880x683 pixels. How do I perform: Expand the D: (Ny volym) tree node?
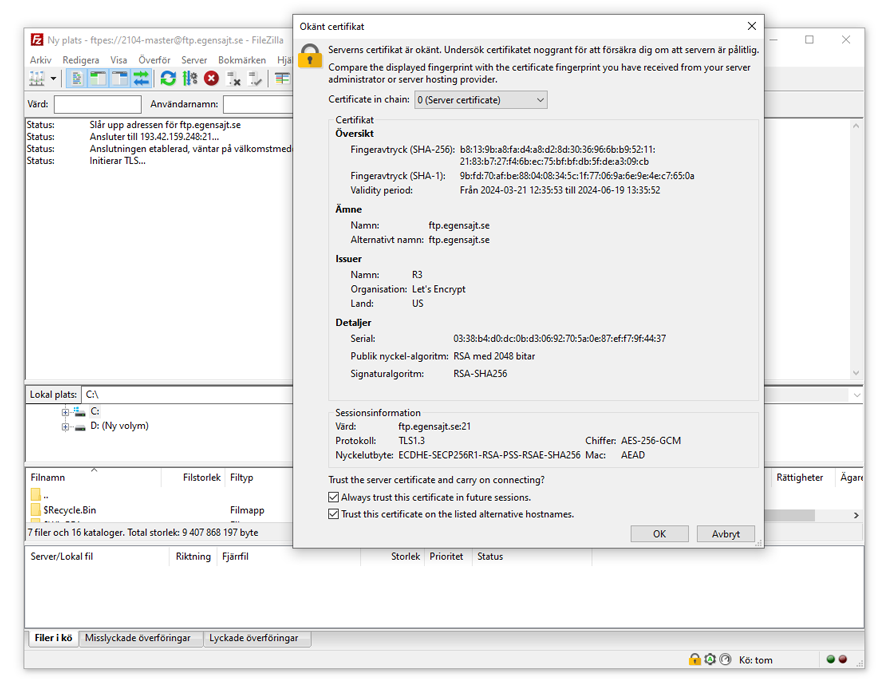pyautogui.click(x=66, y=426)
